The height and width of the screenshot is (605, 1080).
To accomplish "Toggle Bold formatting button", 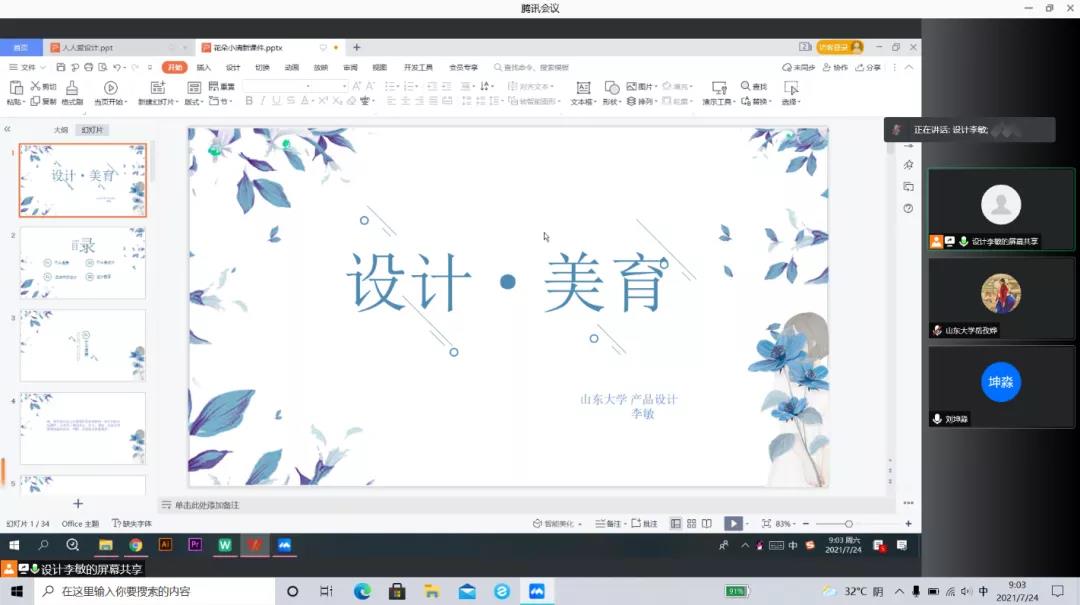I will (249, 101).
